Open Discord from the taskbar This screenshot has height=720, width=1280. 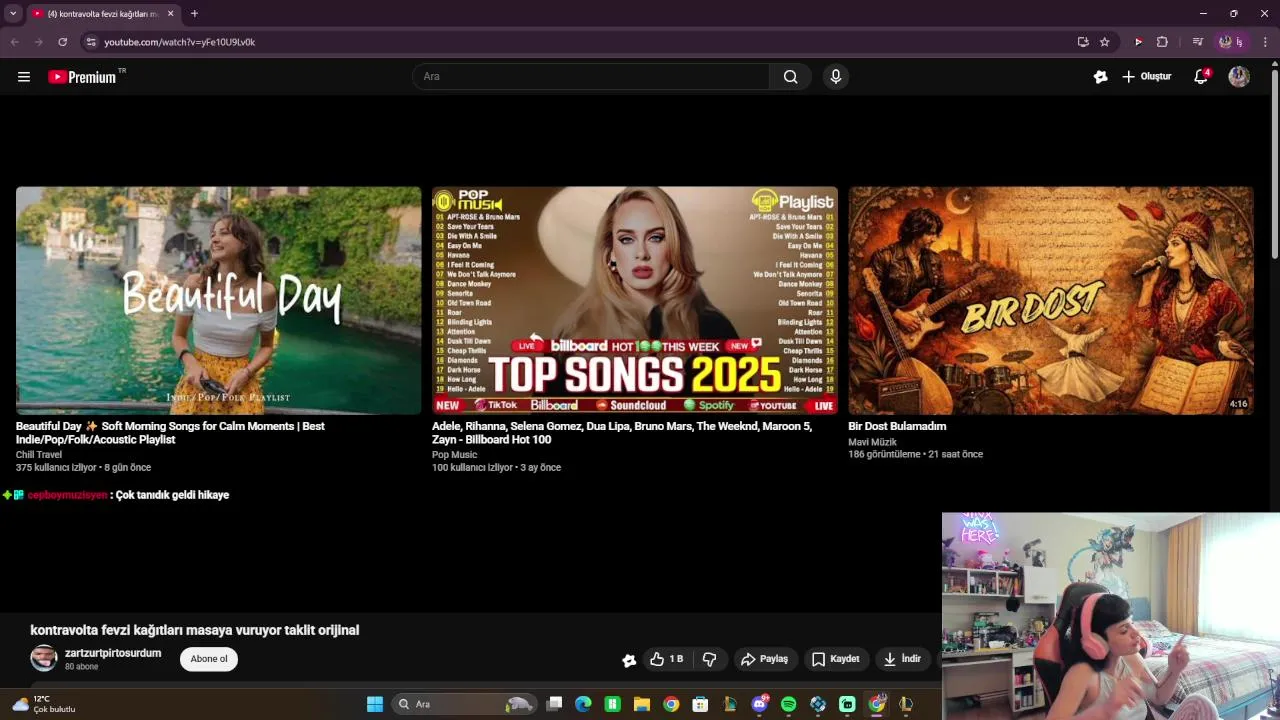(x=760, y=704)
